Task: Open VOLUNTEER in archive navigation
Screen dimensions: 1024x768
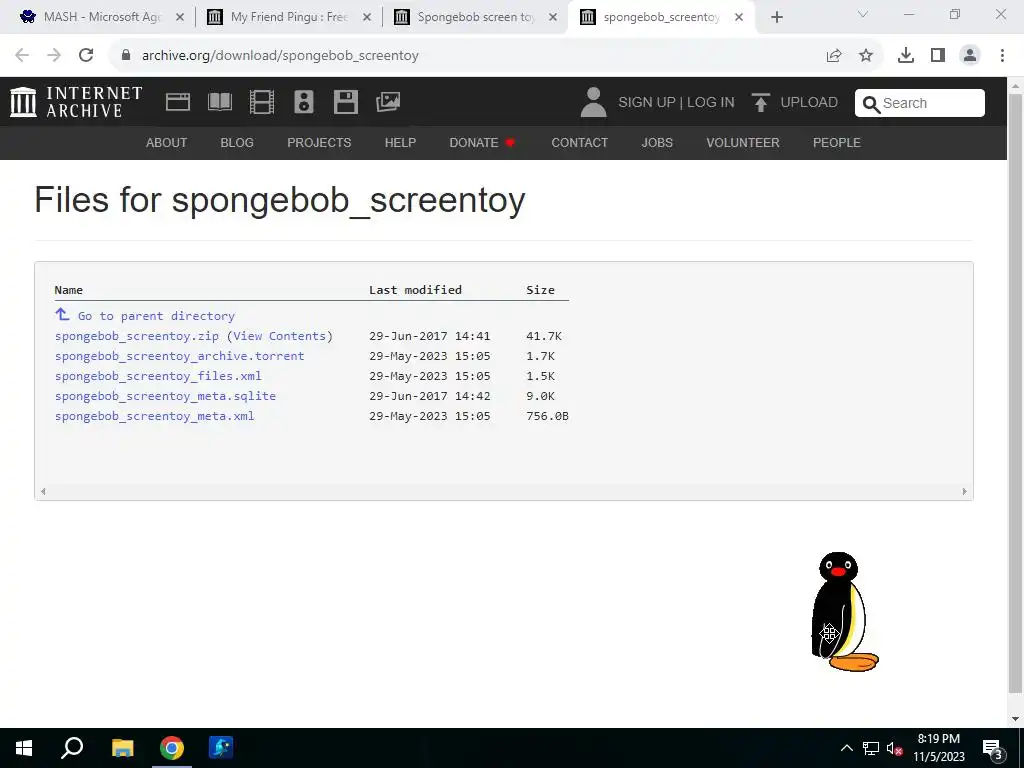Action: pos(743,142)
